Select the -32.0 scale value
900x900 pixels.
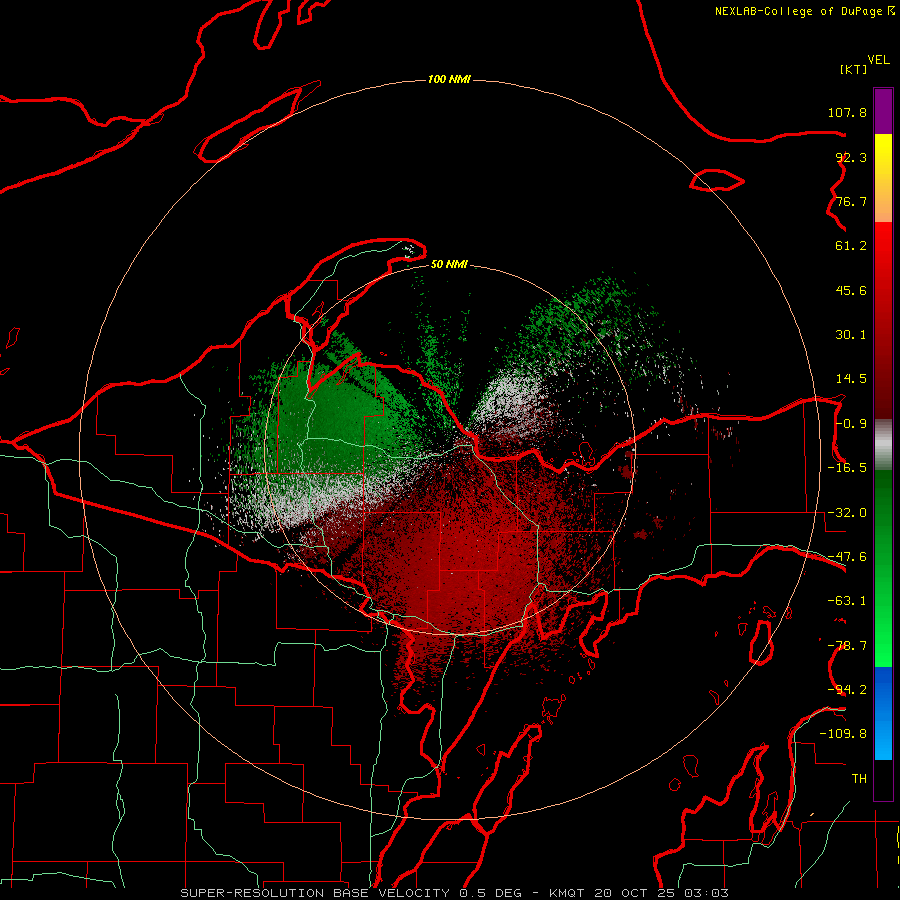[847, 513]
